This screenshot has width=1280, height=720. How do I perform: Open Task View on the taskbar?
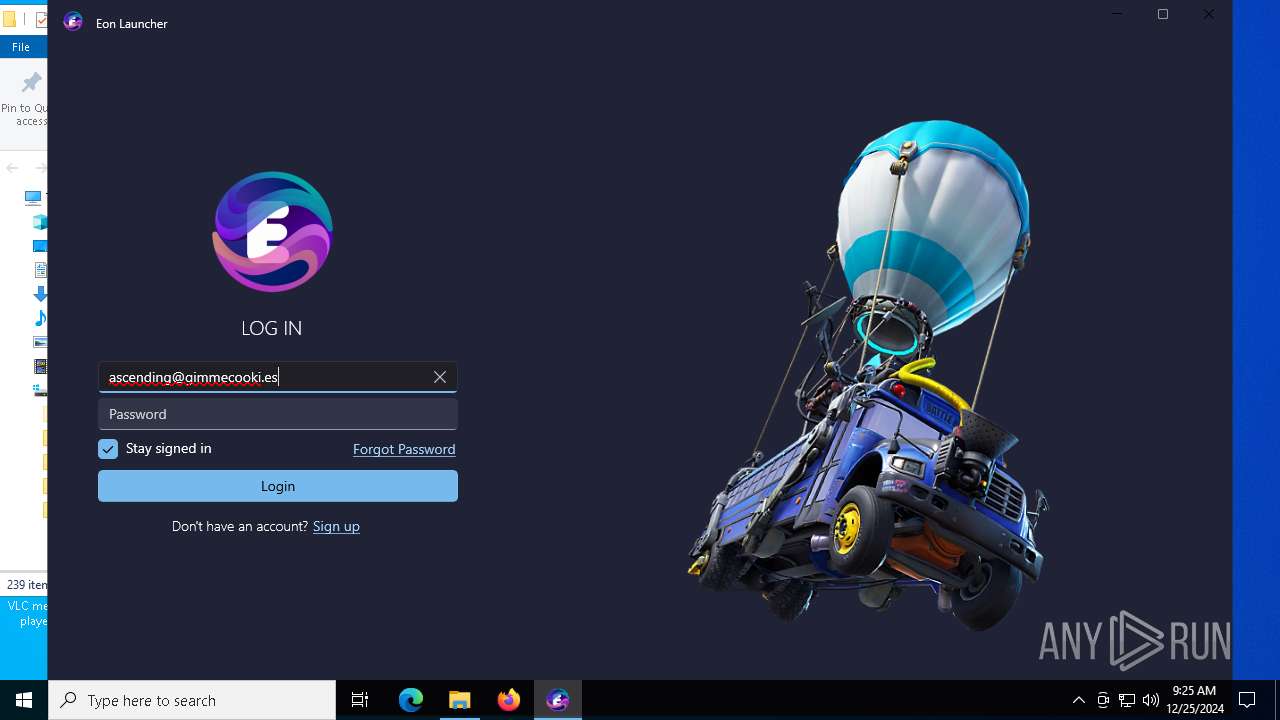click(x=360, y=700)
